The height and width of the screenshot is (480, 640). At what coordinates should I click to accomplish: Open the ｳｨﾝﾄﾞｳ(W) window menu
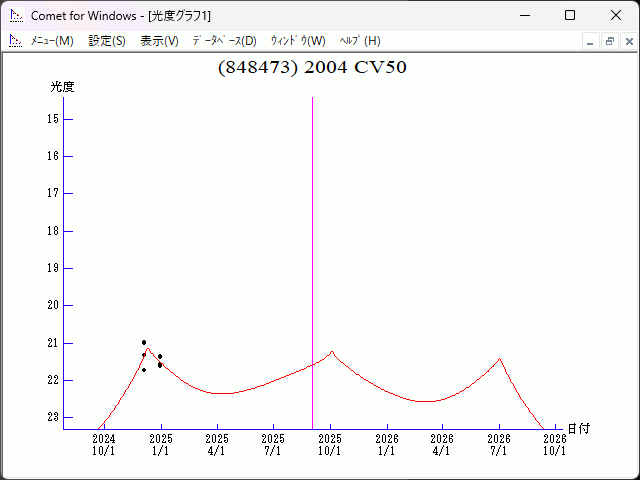point(298,41)
